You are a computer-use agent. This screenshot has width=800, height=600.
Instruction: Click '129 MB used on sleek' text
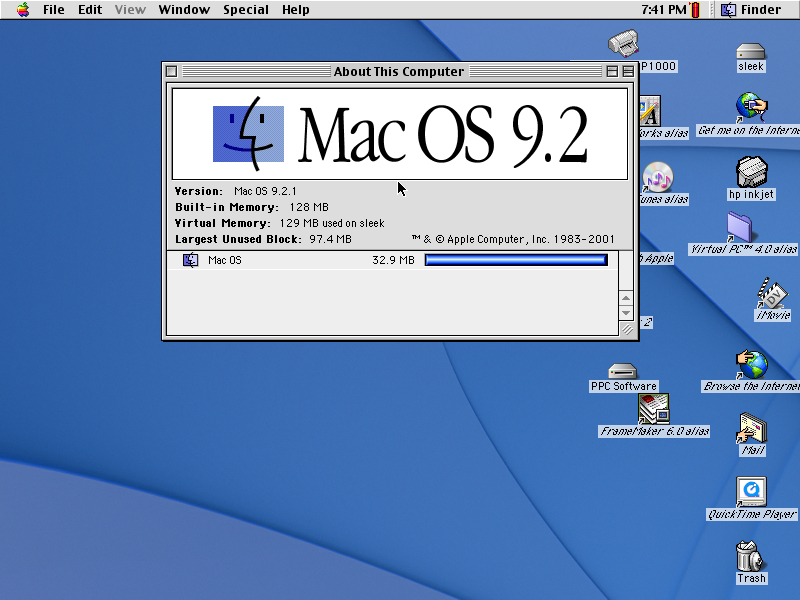(332, 223)
